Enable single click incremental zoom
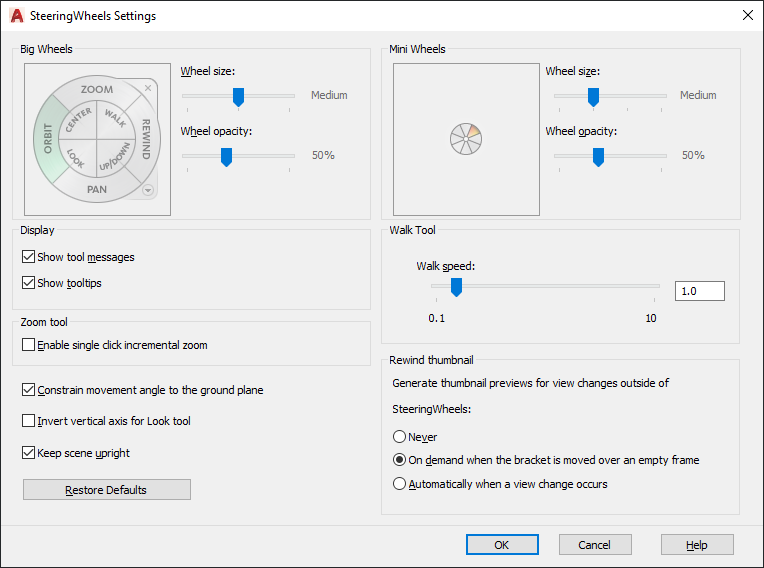Image resolution: width=764 pixels, height=568 pixels. click(x=28, y=345)
